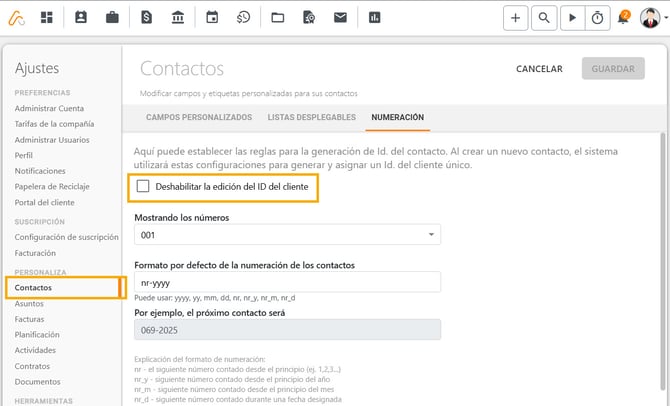Enable Deshabilitar la edición del ID checkbox
This screenshot has height=406, width=670.
click(143, 186)
